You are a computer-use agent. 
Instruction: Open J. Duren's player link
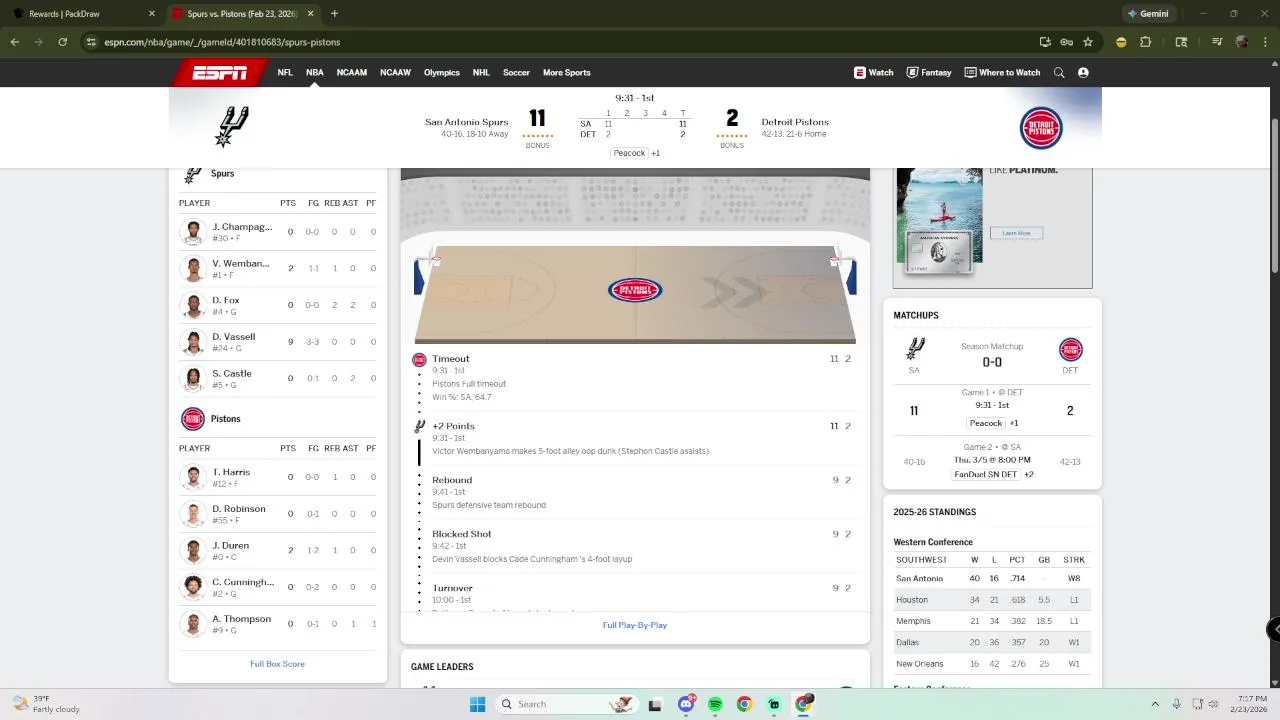coord(231,546)
